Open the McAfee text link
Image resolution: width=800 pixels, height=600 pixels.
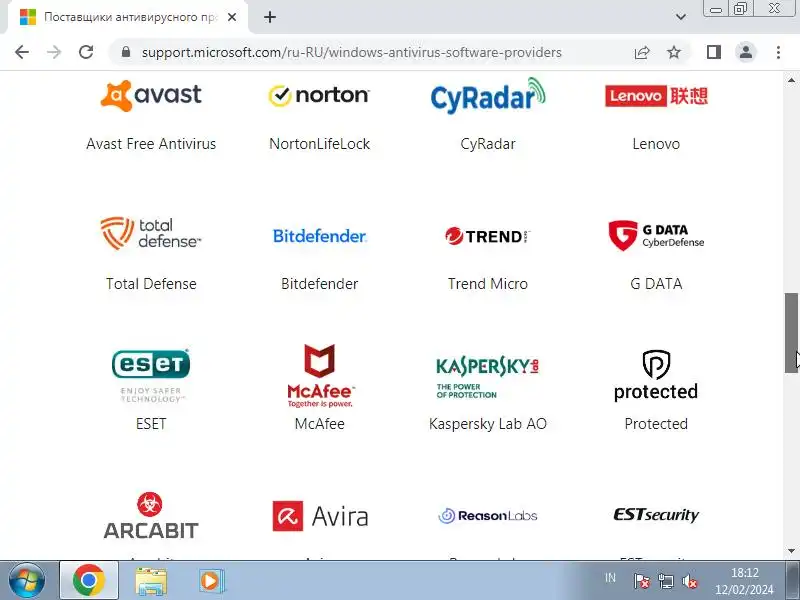point(319,424)
